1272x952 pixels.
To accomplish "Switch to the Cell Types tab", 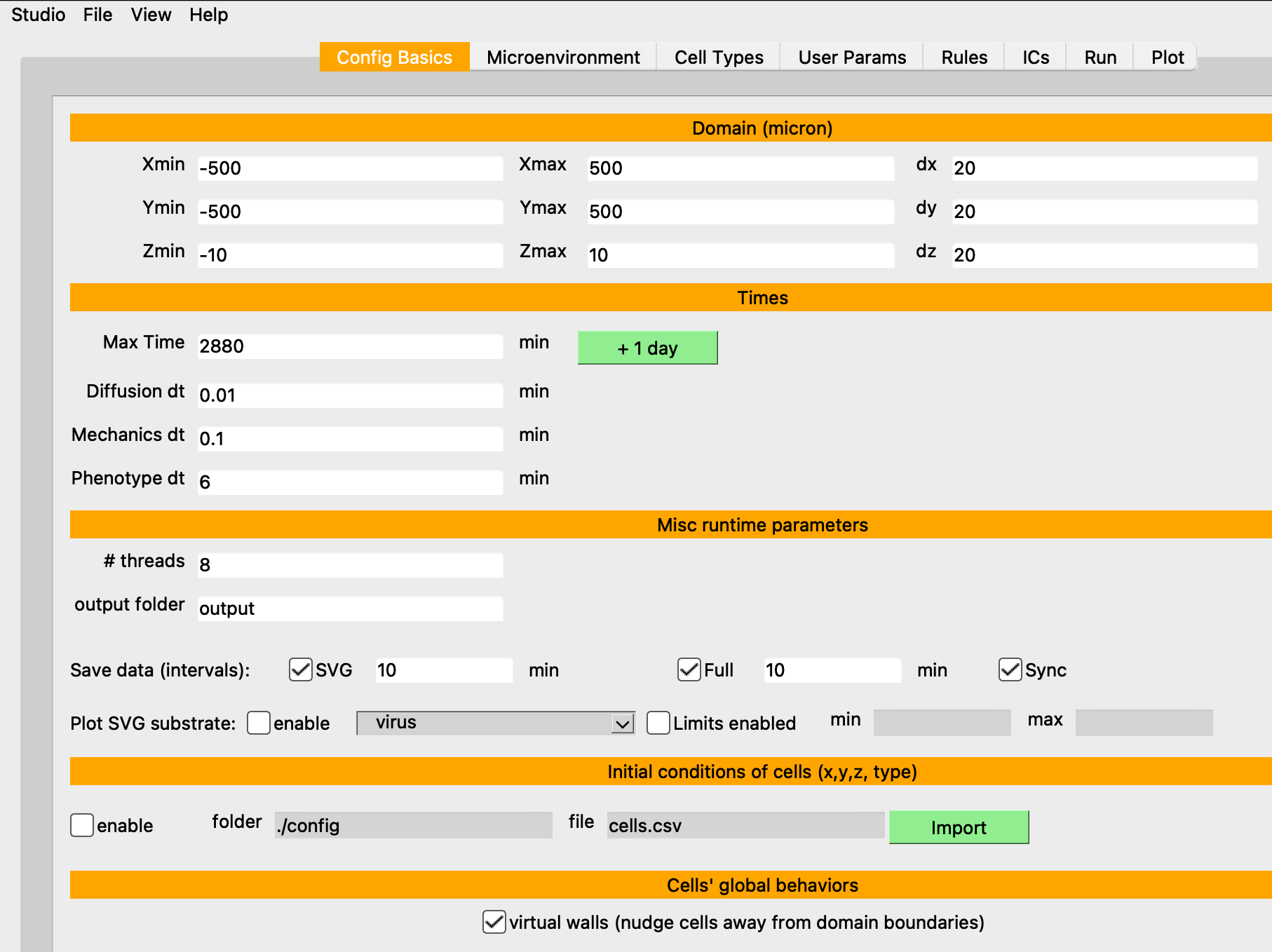I will click(719, 57).
